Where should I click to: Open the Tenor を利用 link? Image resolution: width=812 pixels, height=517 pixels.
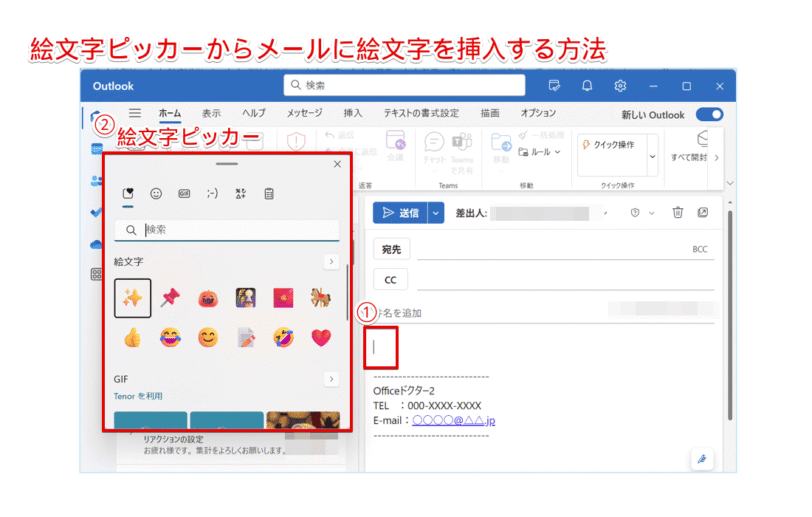tap(138, 396)
